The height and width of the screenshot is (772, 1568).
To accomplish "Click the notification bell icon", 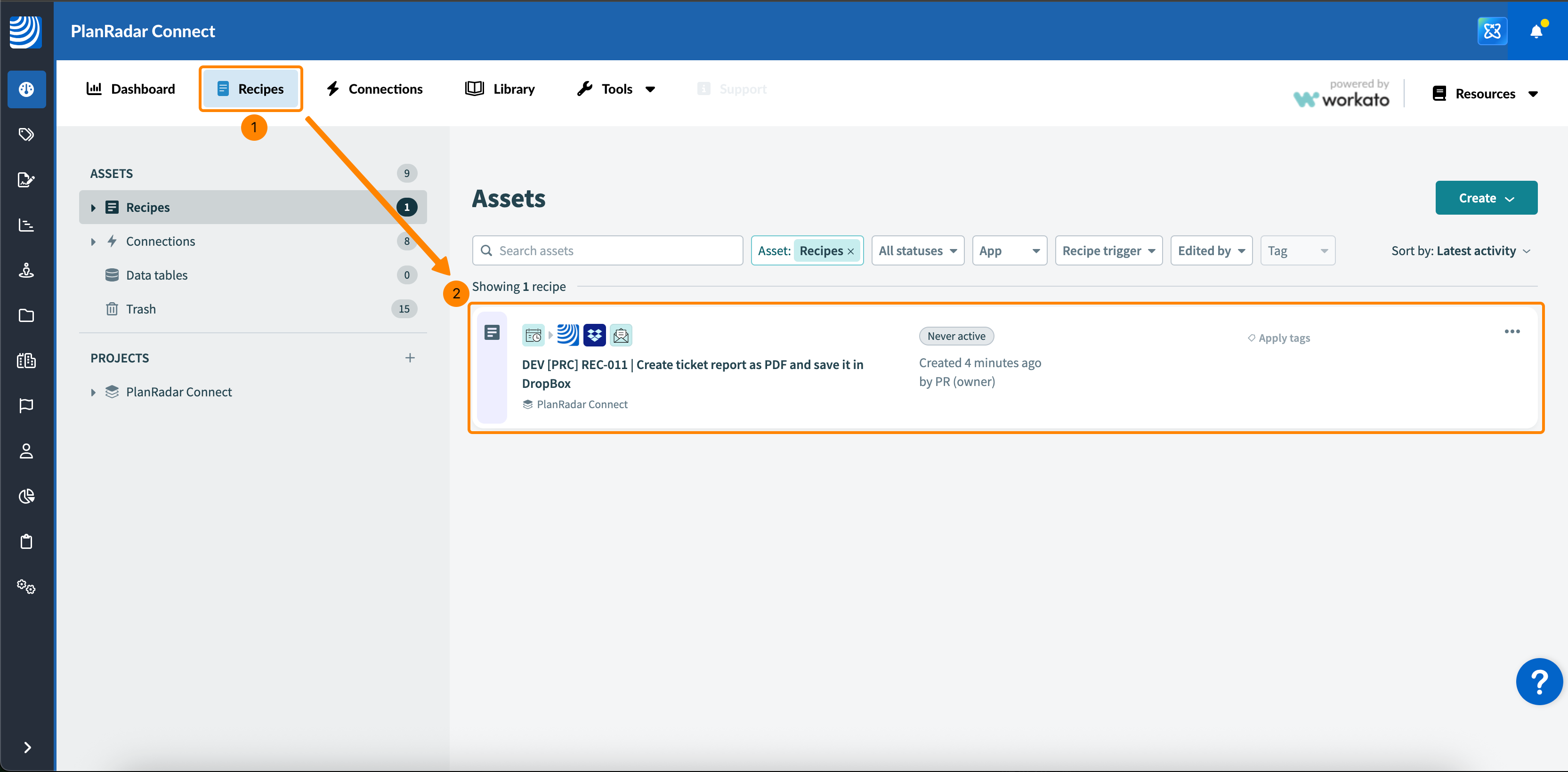I will [1536, 31].
